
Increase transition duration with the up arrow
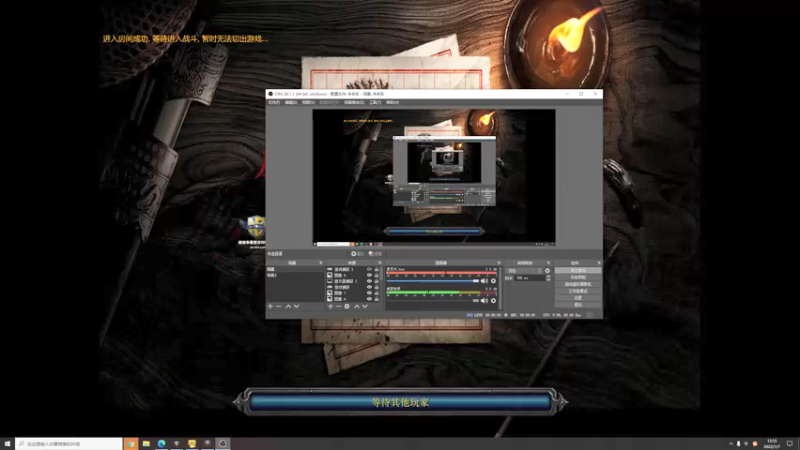(x=548, y=277)
